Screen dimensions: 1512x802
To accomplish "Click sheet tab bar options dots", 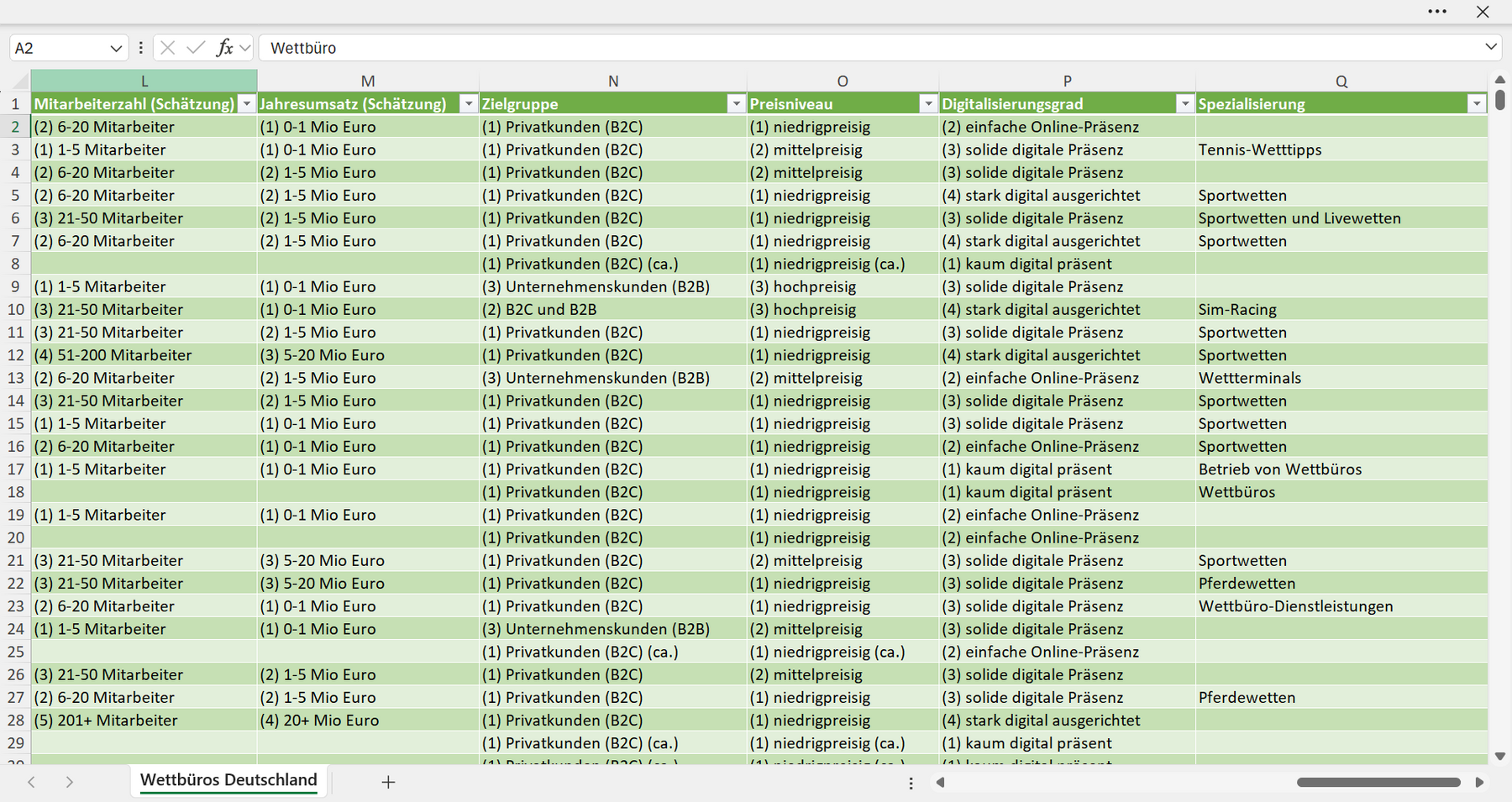I will [x=911, y=783].
